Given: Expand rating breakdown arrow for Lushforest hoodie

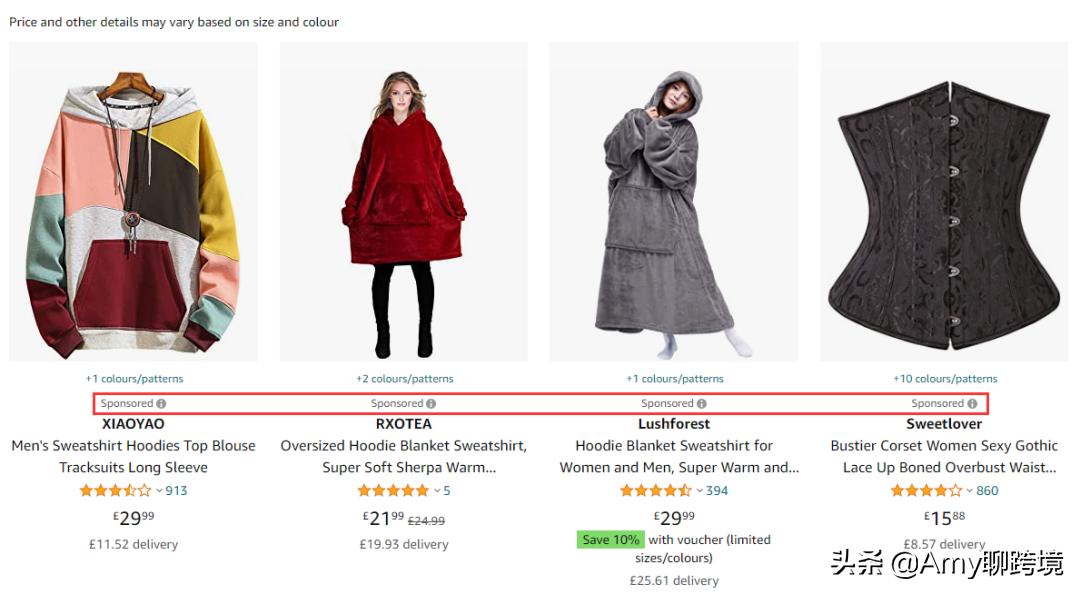Looking at the screenshot, I should 699,491.
